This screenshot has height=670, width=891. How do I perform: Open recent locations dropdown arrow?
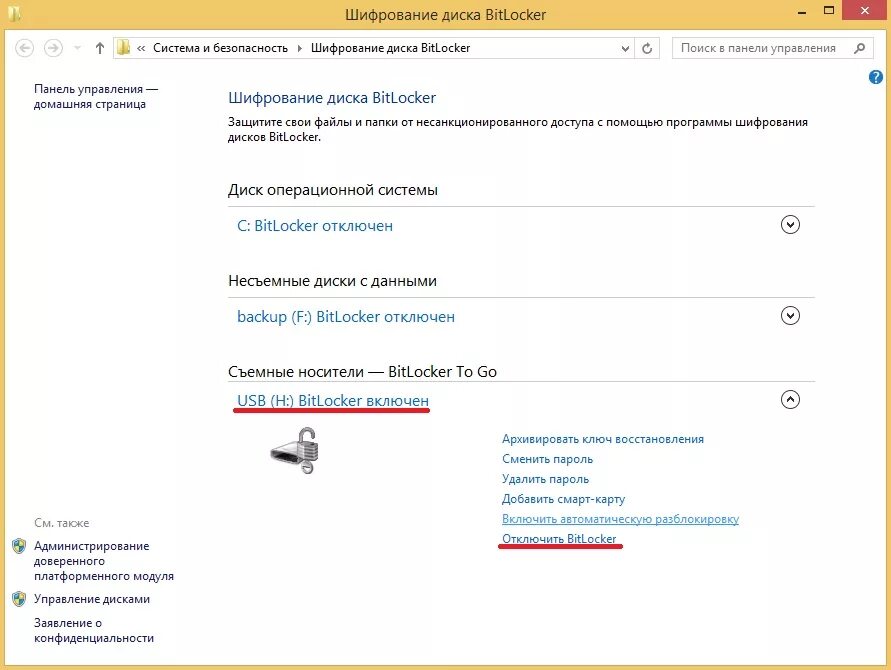tap(77, 48)
